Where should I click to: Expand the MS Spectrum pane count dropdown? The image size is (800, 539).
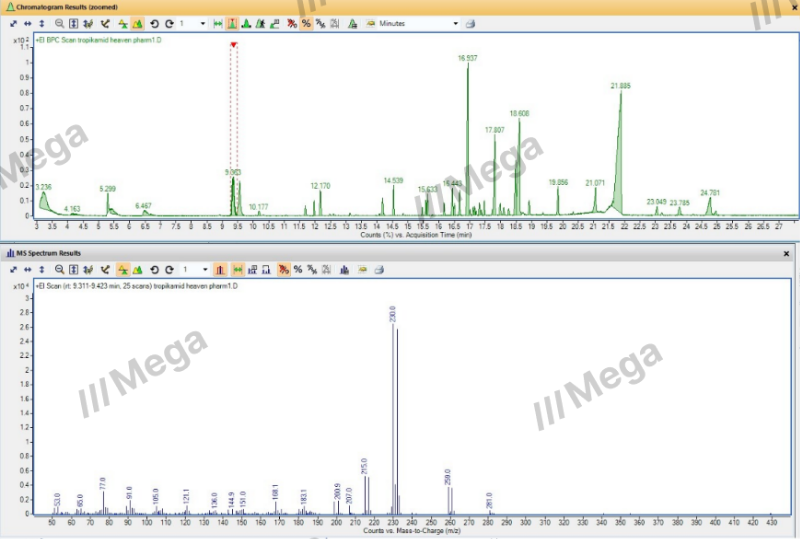[x=204, y=270]
